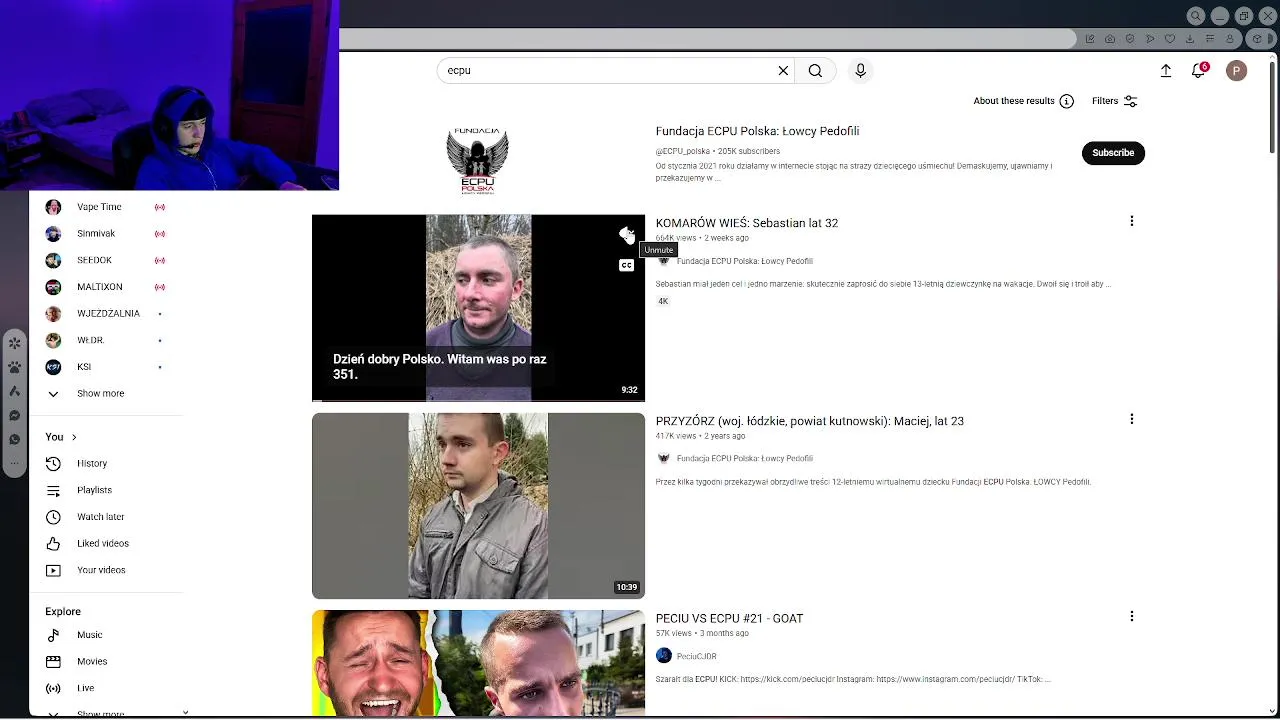Open options menu for PECIU VS ECPU video

pyautogui.click(x=1132, y=616)
